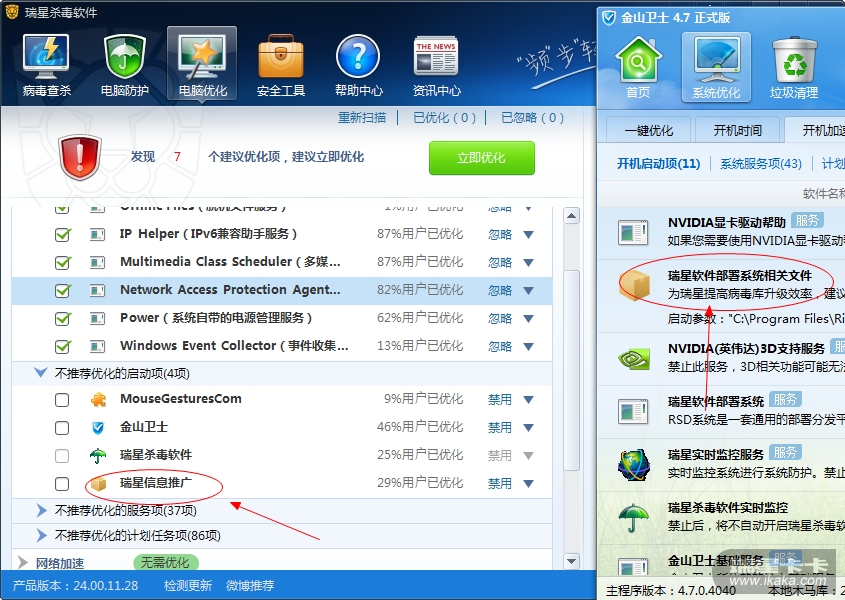845x600 pixels.
Task: Click 无需优化 badge beside 网络加速
Action: (x=165, y=563)
